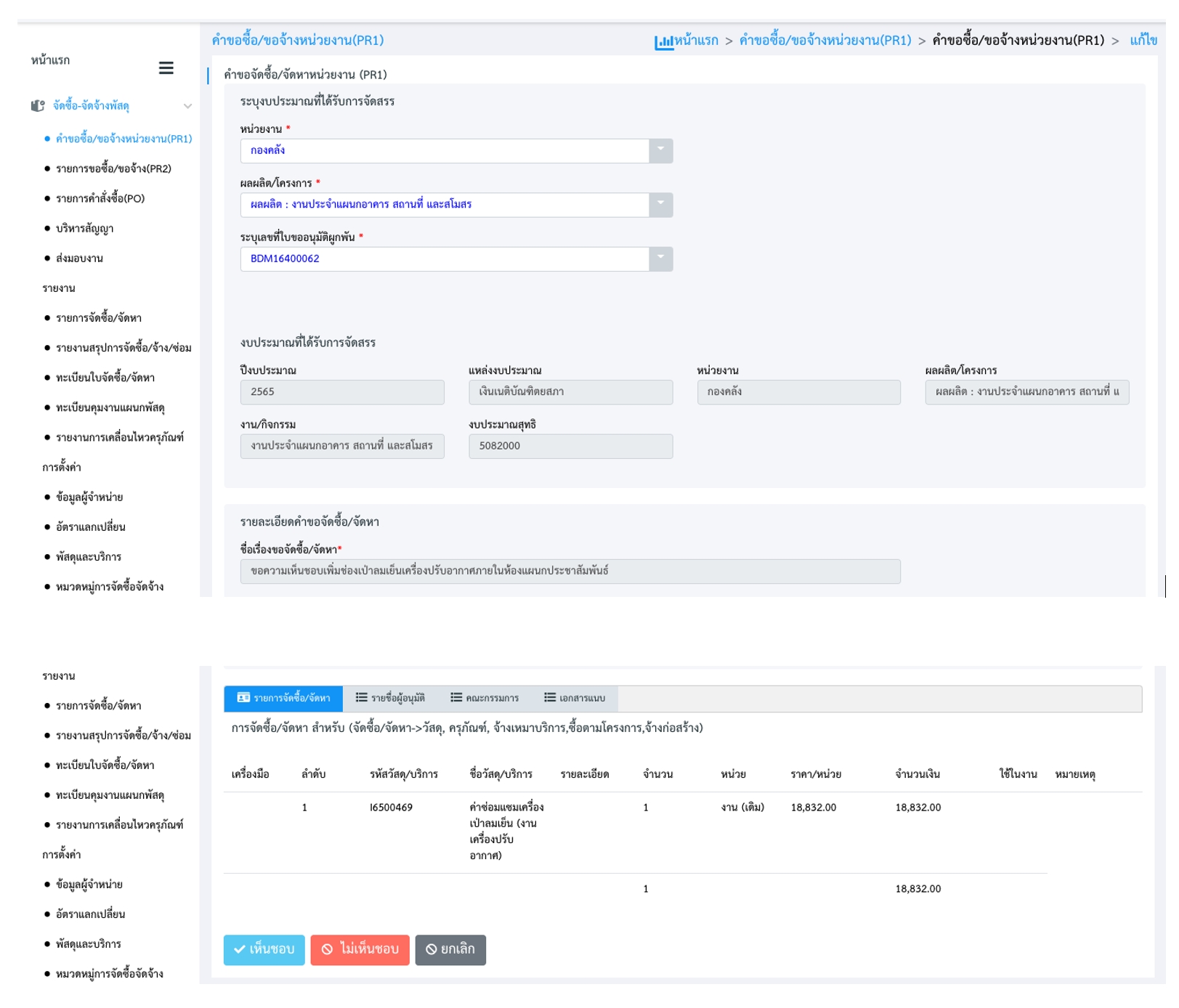Screen dimensions: 1179x1008
Task: Click the รหัสวัสดุ/บริการ column header
Action: pyautogui.click(x=404, y=774)
